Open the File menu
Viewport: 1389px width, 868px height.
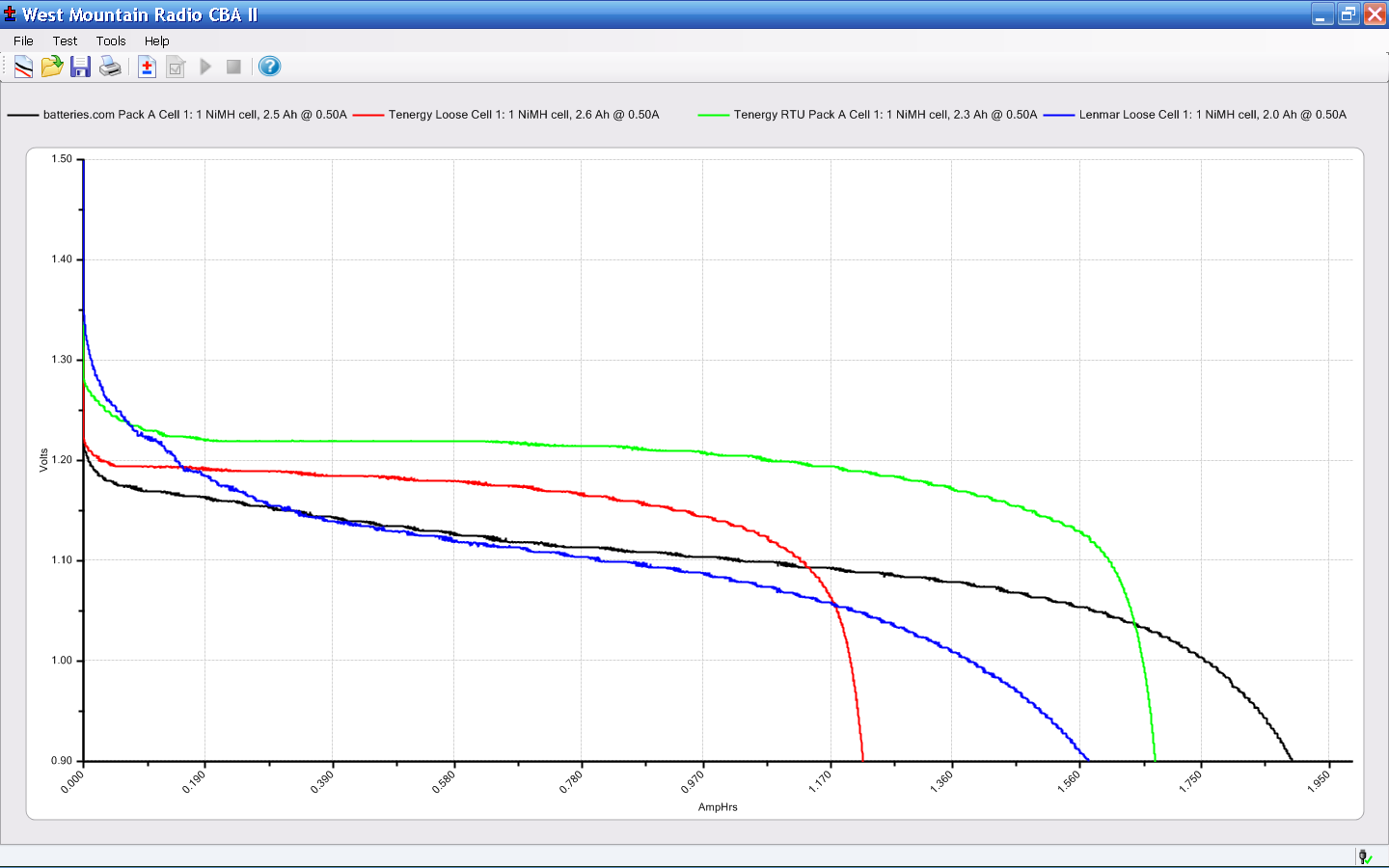tap(23, 41)
